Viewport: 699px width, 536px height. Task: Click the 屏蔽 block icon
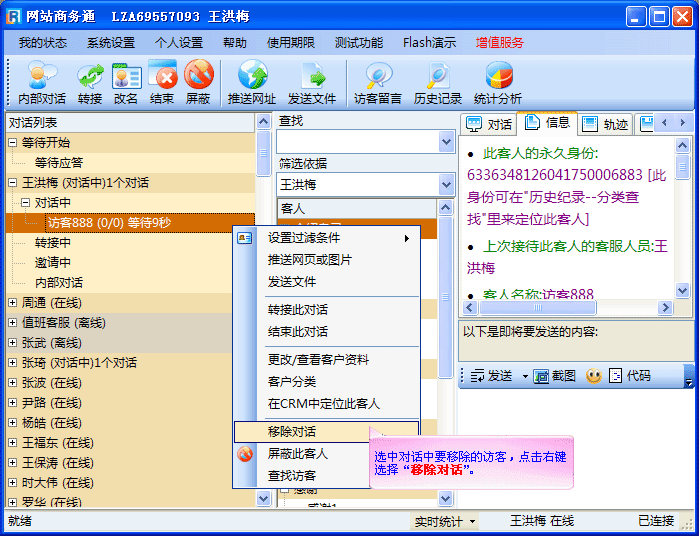(198, 82)
